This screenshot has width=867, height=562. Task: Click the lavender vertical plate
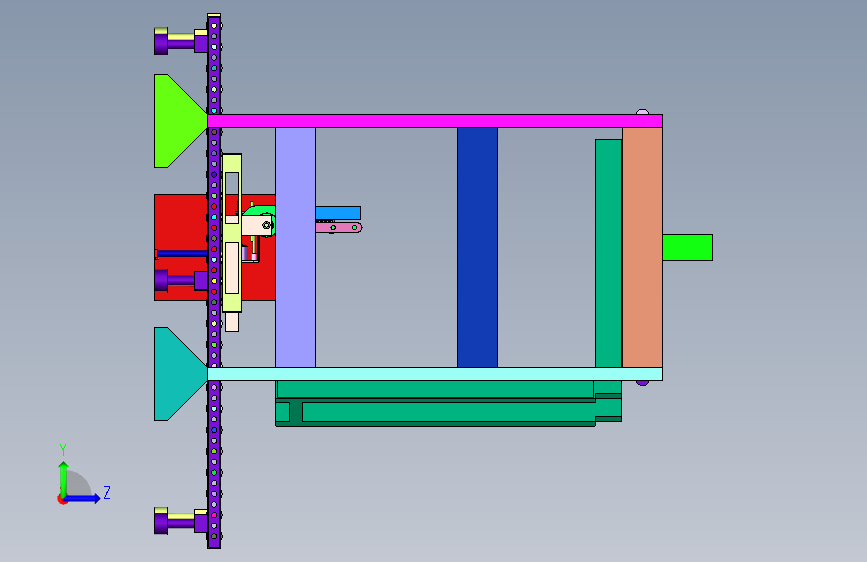(x=295, y=247)
